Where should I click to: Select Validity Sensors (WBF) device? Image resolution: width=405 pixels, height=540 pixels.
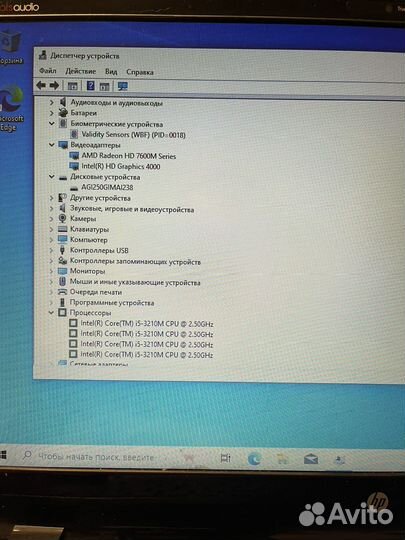coord(133,134)
